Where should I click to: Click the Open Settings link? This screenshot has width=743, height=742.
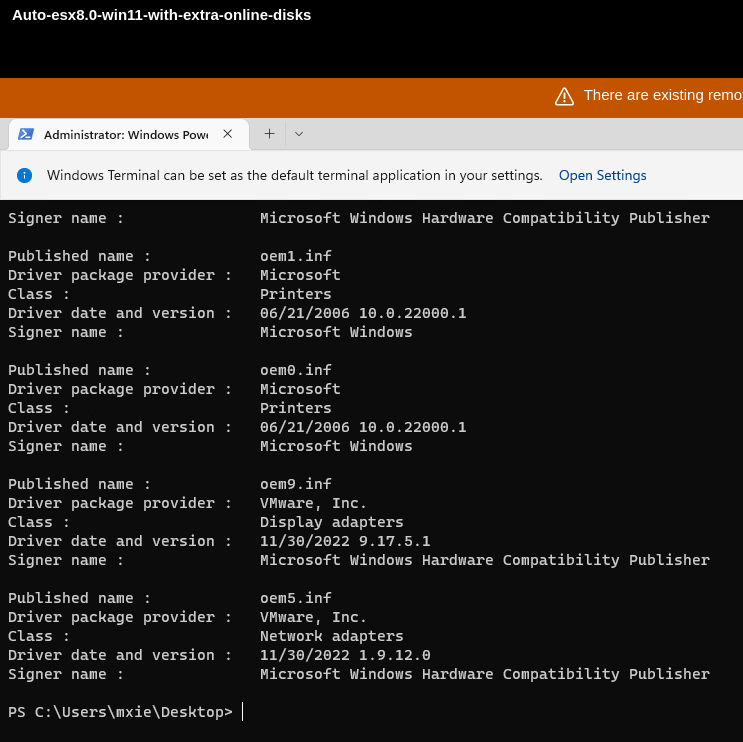[602, 175]
